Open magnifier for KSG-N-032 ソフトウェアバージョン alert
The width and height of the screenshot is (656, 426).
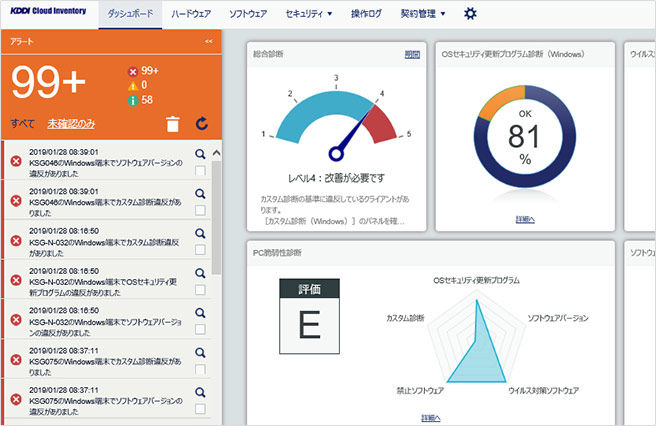(x=200, y=313)
